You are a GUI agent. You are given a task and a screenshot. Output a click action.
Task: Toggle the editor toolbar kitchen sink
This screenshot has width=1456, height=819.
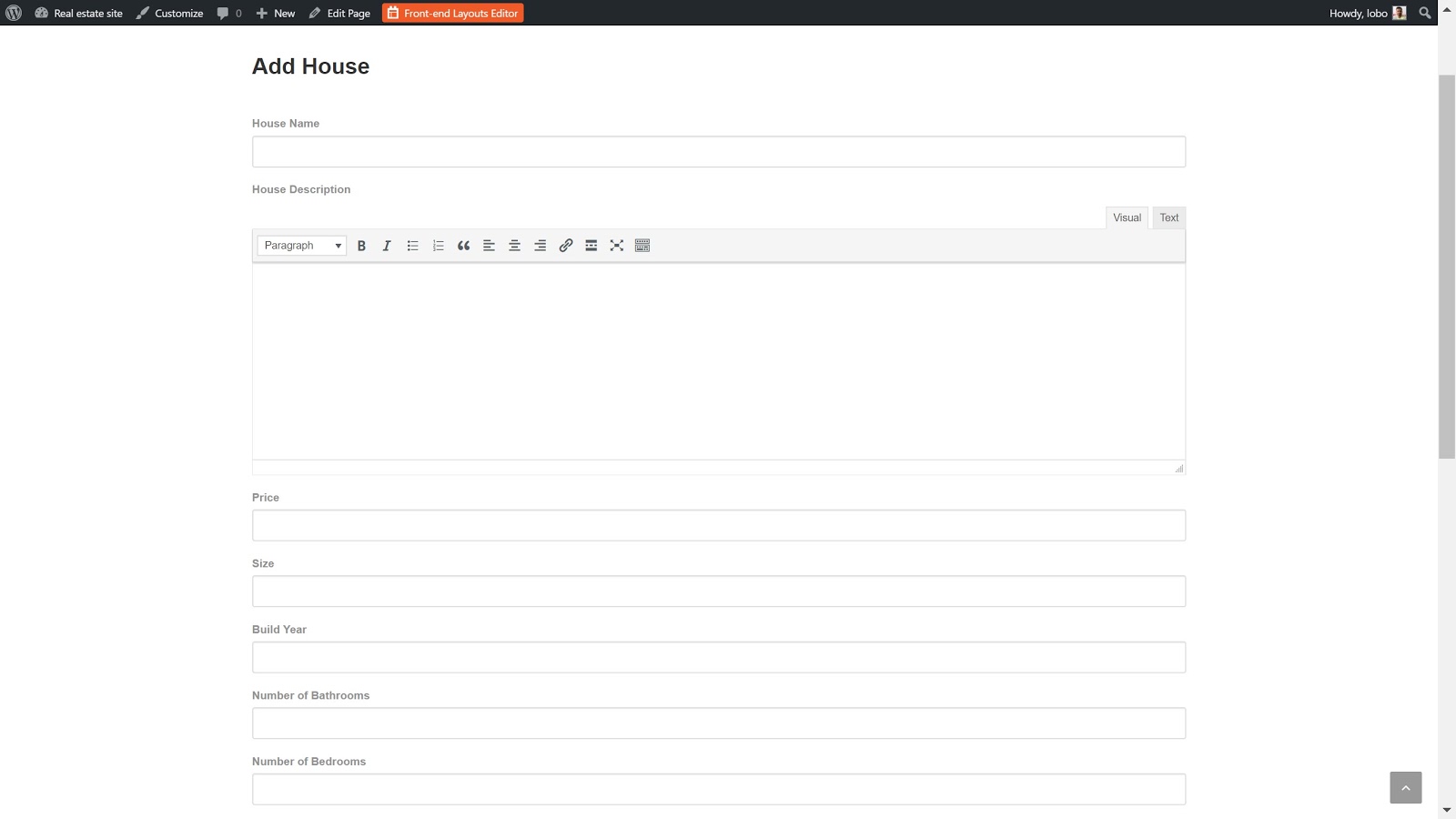tap(642, 246)
